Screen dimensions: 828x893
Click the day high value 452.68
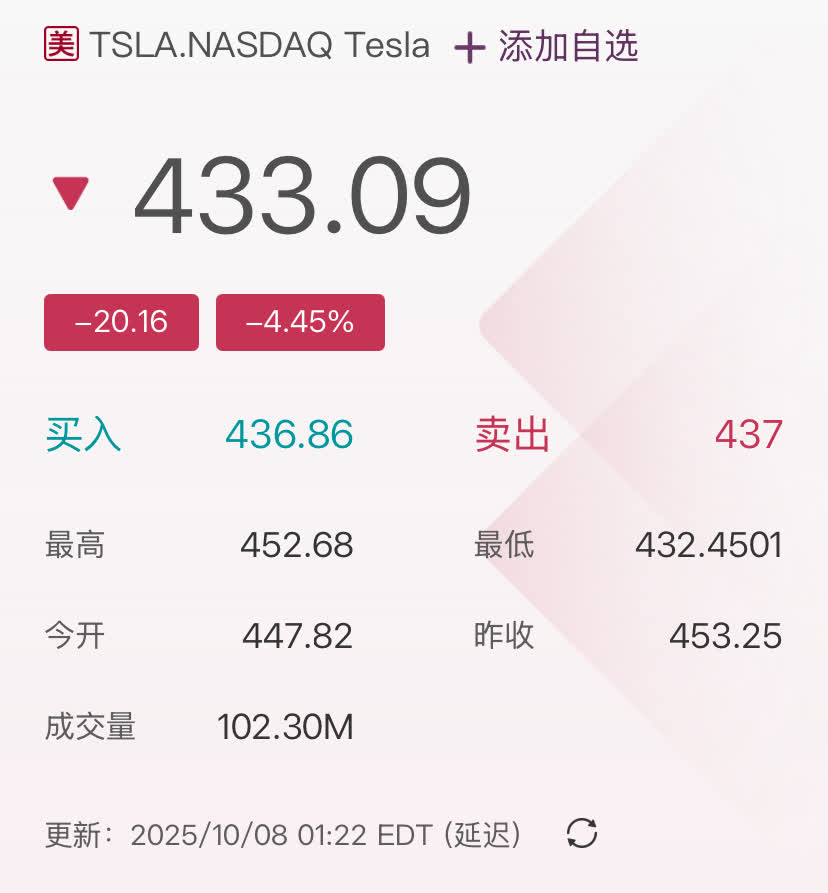(x=296, y=545)
